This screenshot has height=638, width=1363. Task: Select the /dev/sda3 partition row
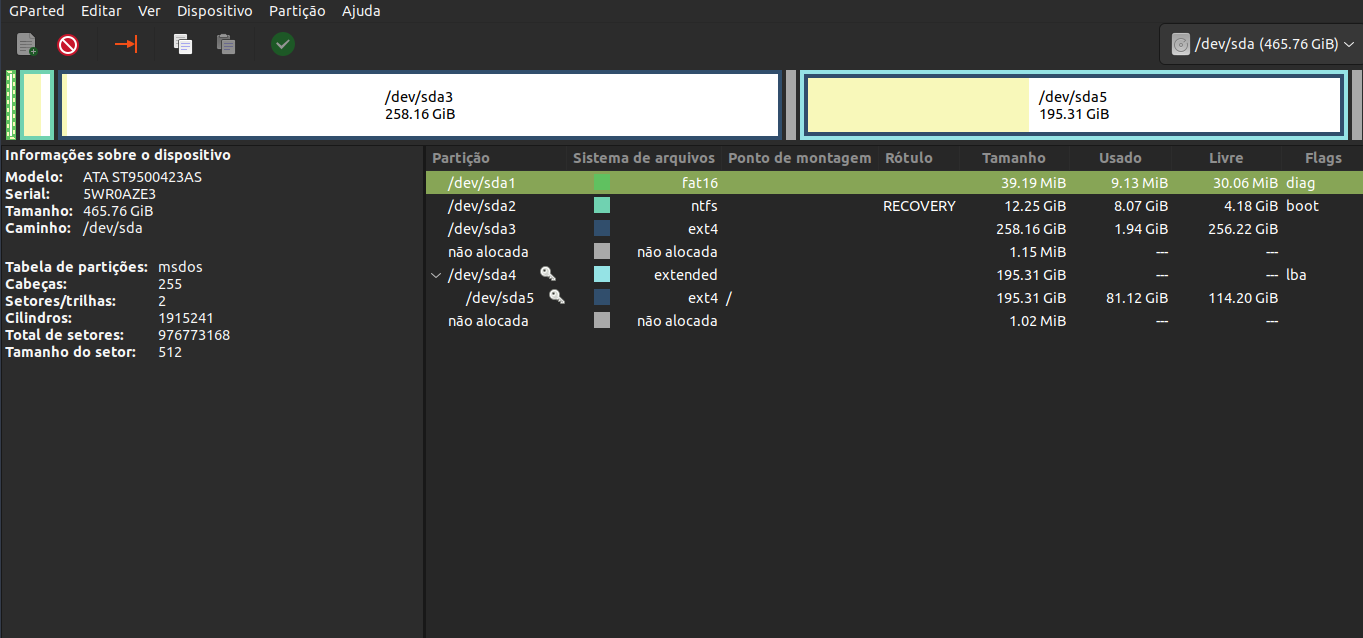click(894, 228)
